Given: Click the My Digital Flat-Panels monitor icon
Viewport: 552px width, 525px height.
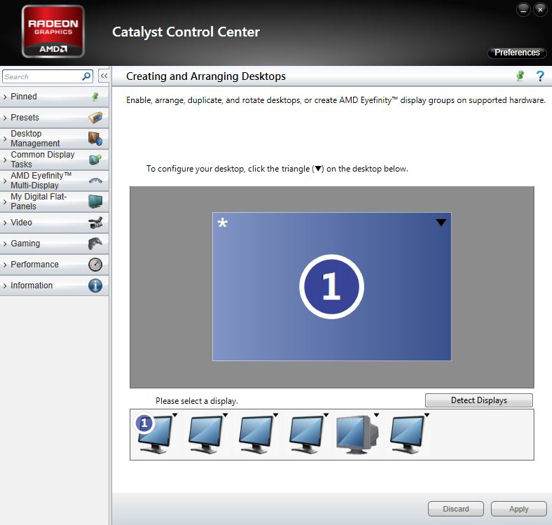Looking at the screenshot, I should click(95, 201).
